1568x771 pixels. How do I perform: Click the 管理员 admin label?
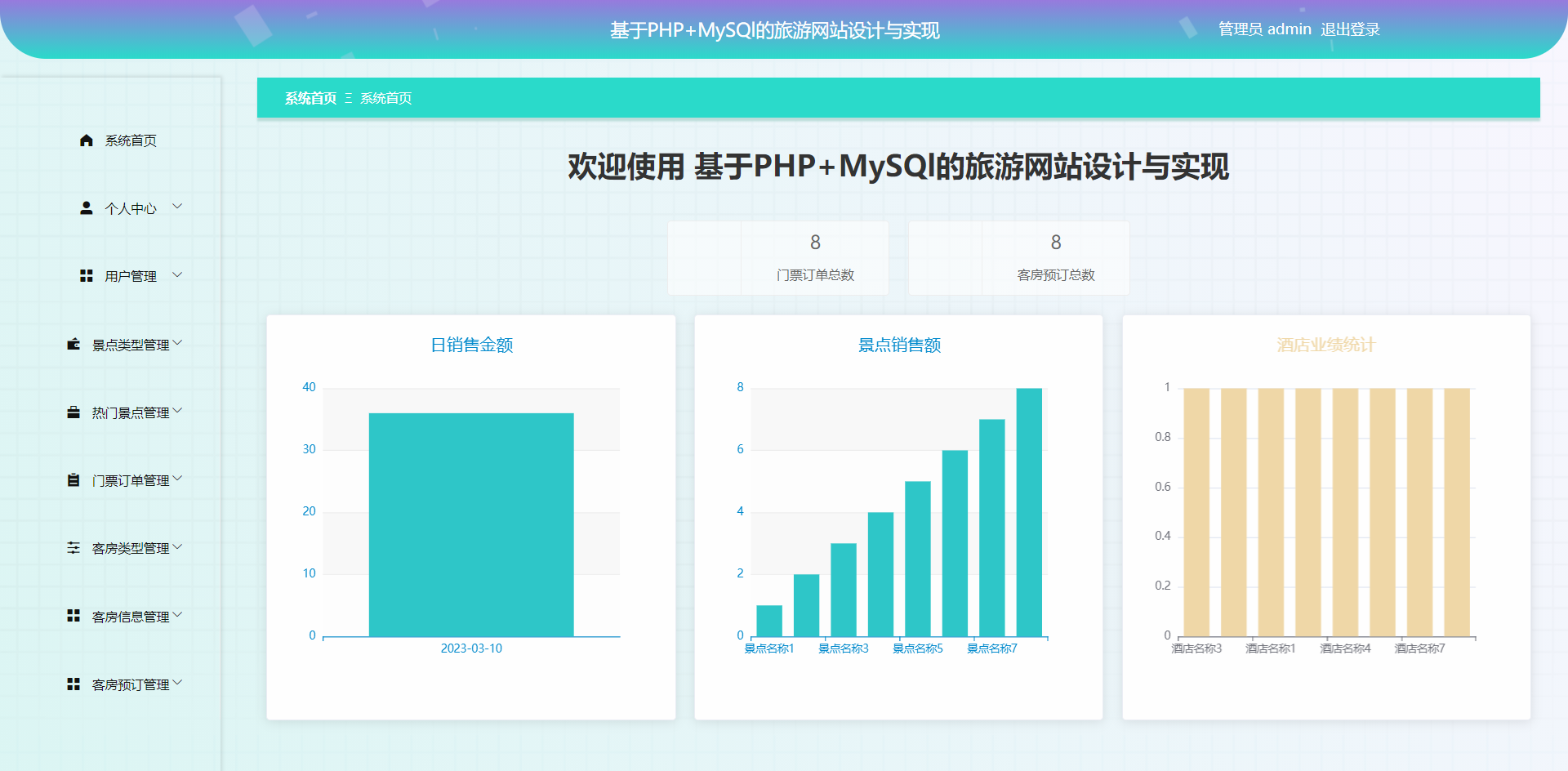point(1264,29)
